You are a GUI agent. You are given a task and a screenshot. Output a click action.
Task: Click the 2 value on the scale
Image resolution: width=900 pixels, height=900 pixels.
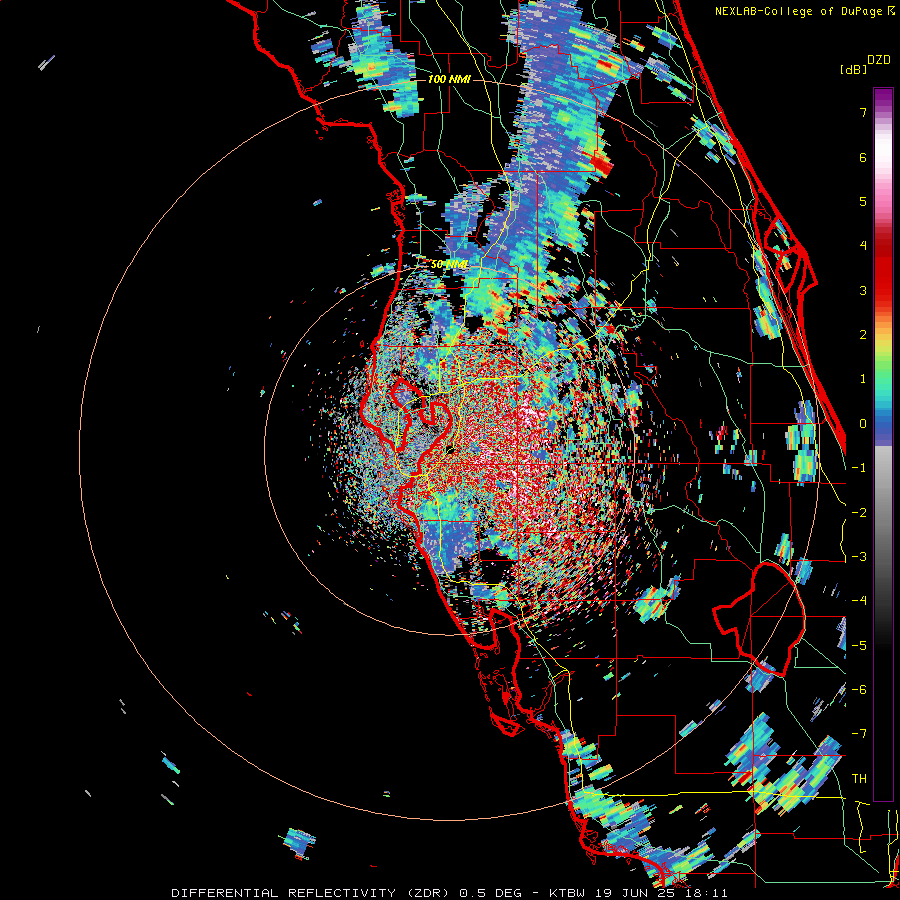pos(863,335)
